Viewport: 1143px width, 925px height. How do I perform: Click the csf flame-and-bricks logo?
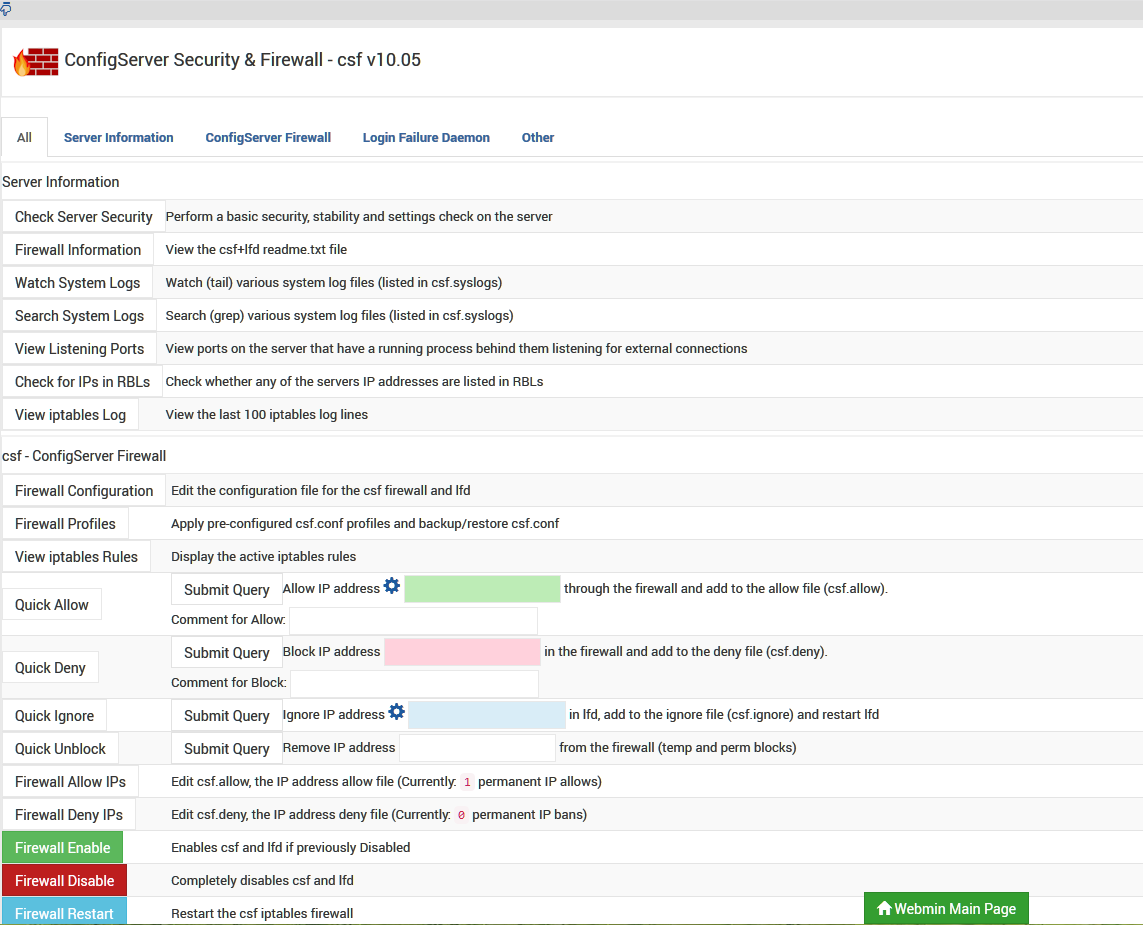click(x=36, y=61)
